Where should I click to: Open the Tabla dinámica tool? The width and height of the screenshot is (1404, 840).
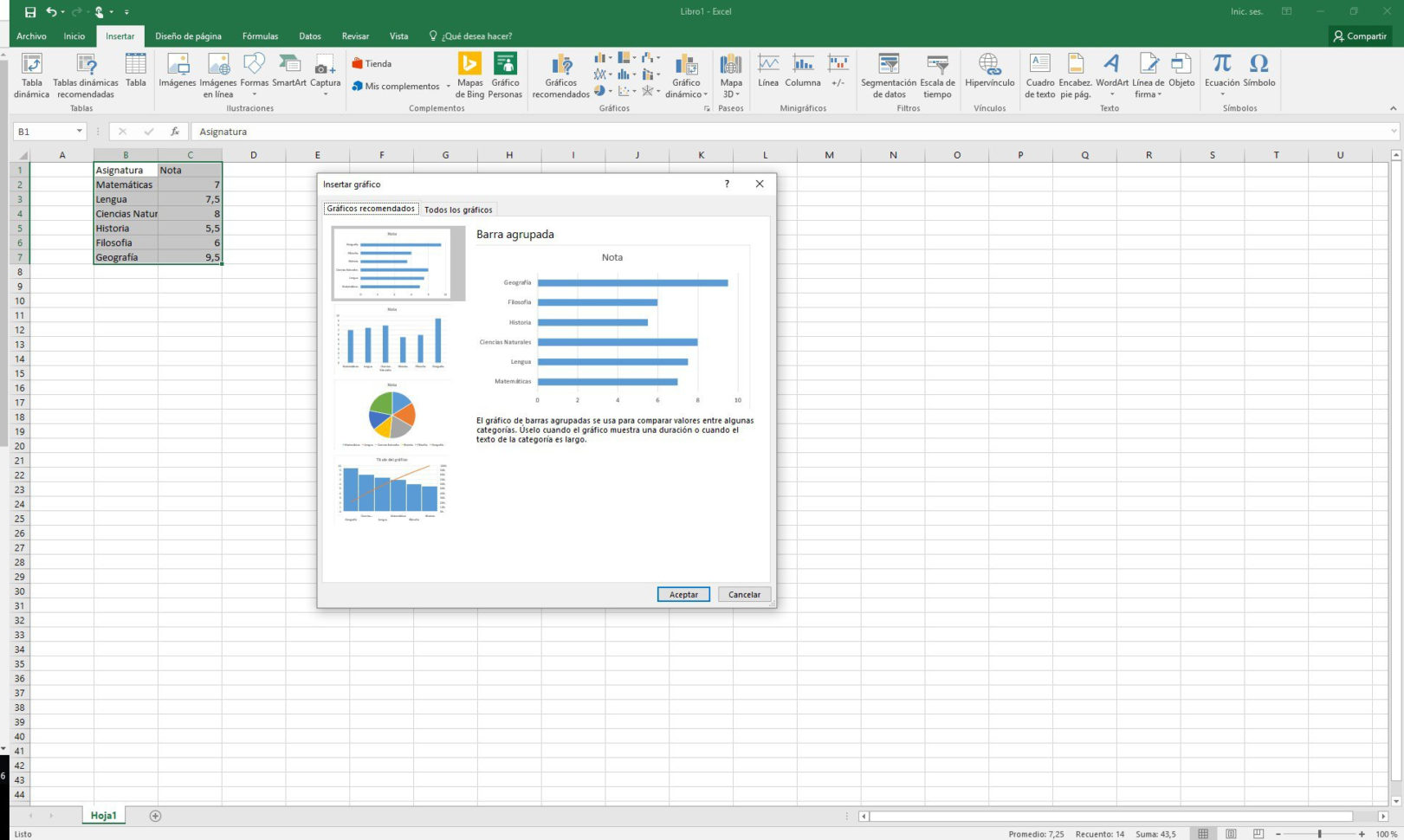pos(32,76)
